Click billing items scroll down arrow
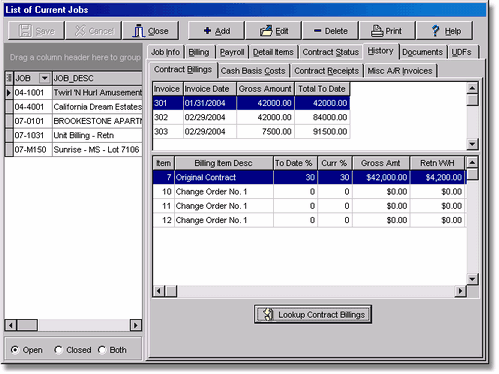 pos(472,279)
